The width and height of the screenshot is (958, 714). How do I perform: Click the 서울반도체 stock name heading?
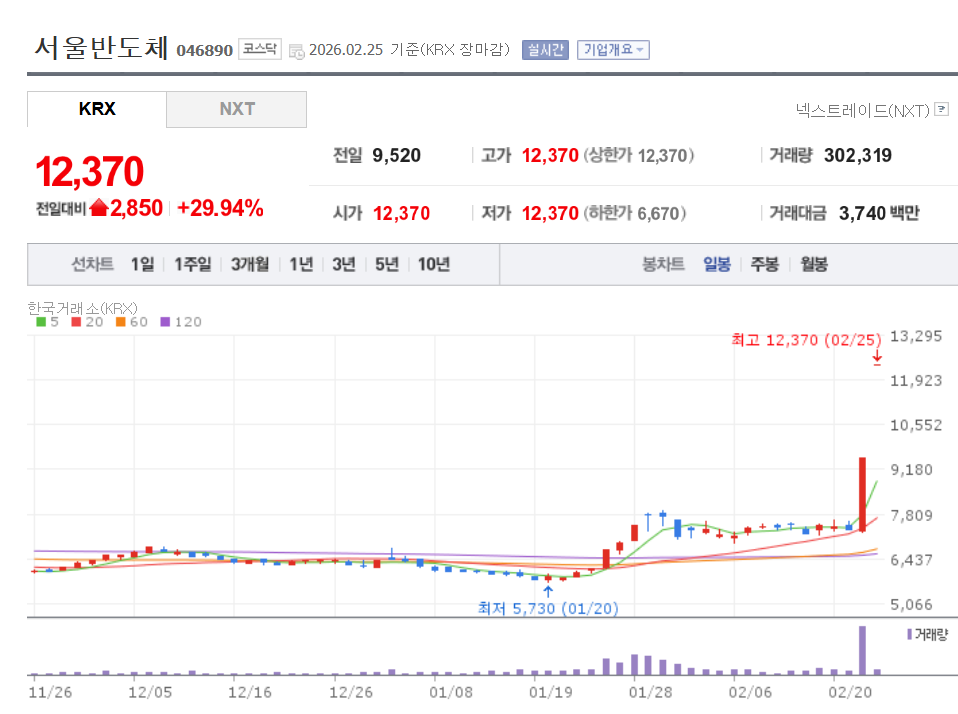(101, 48)
